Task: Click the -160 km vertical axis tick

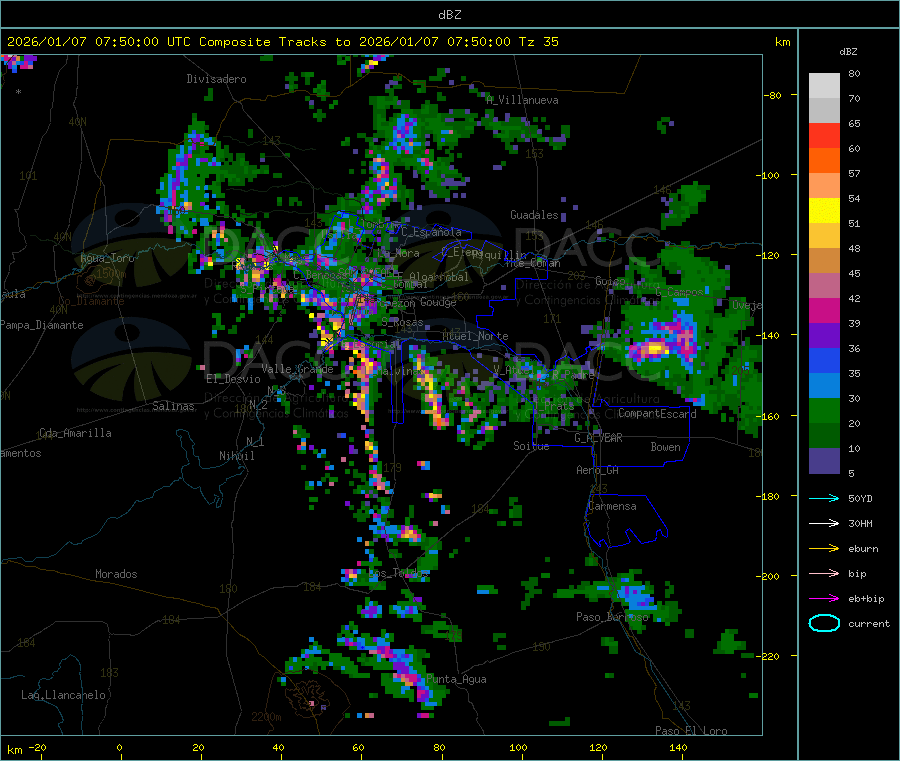Action: click(x=767, y=416)
